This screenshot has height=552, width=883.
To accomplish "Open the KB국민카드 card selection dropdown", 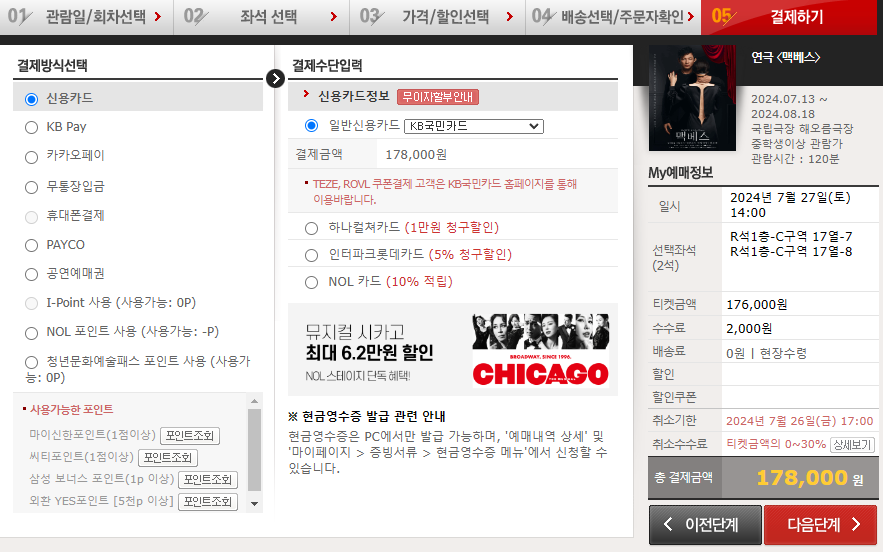I will 474,126.
